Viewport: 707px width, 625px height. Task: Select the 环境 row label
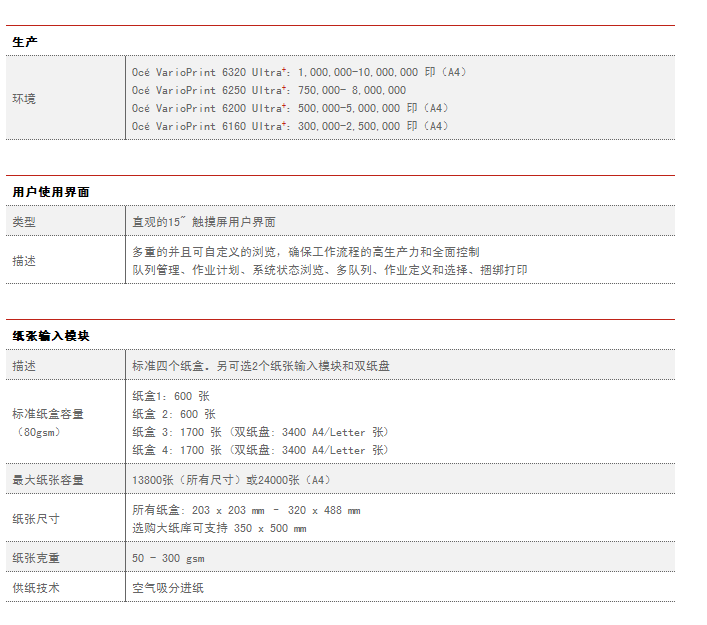click(x=24, y=99)
